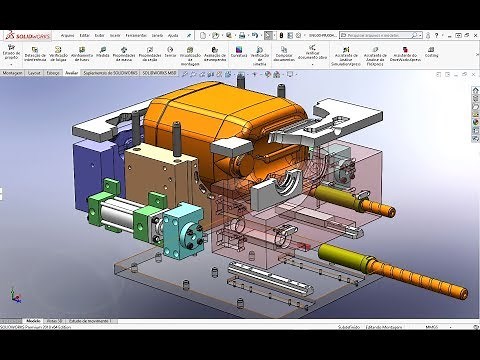Pin the menu bar with pushpin

189,35
